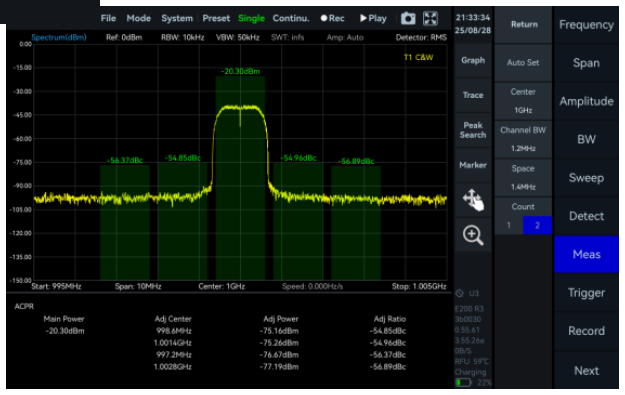The image size is (625, 395).
Task: Click the -20.30dBm main channel label
Action: pos(240,71)
